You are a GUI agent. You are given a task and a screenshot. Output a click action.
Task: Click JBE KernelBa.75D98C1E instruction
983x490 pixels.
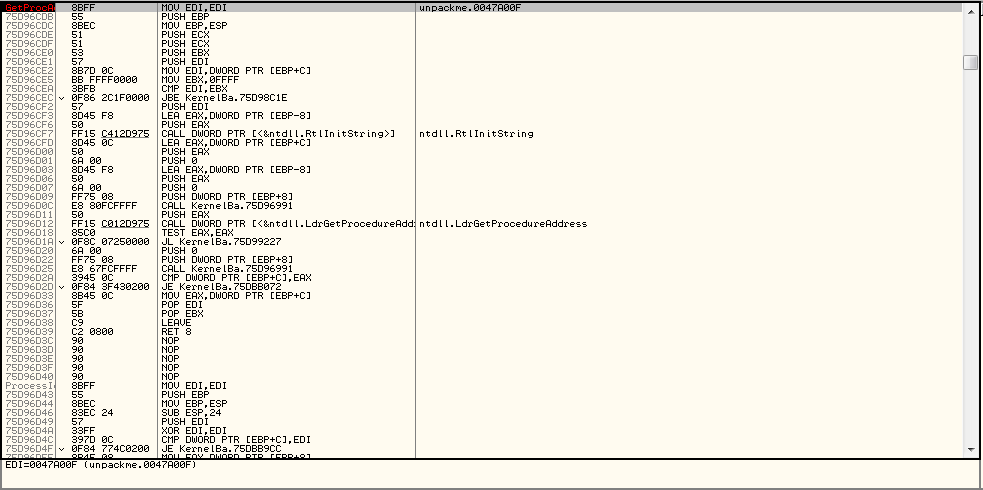click(224, 98)
